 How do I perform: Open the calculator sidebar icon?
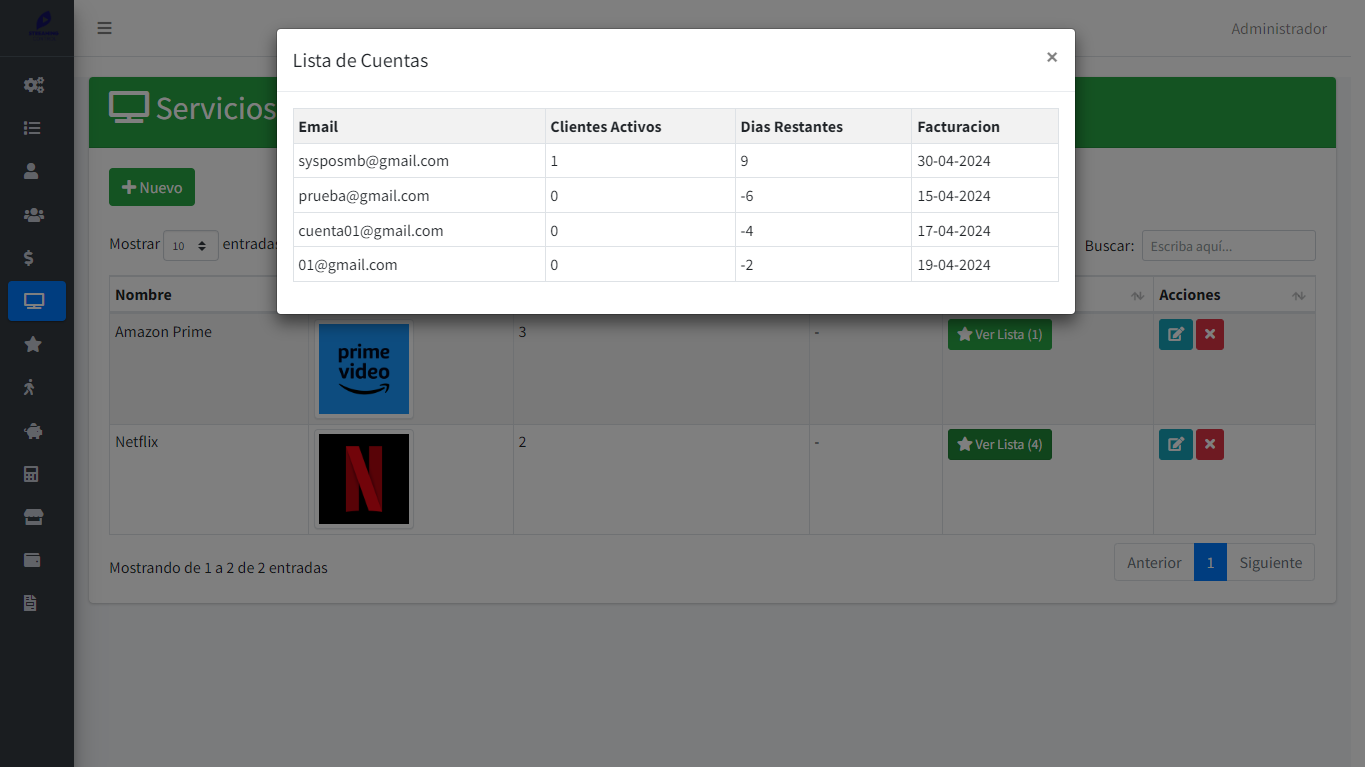(x=31, y=474)
